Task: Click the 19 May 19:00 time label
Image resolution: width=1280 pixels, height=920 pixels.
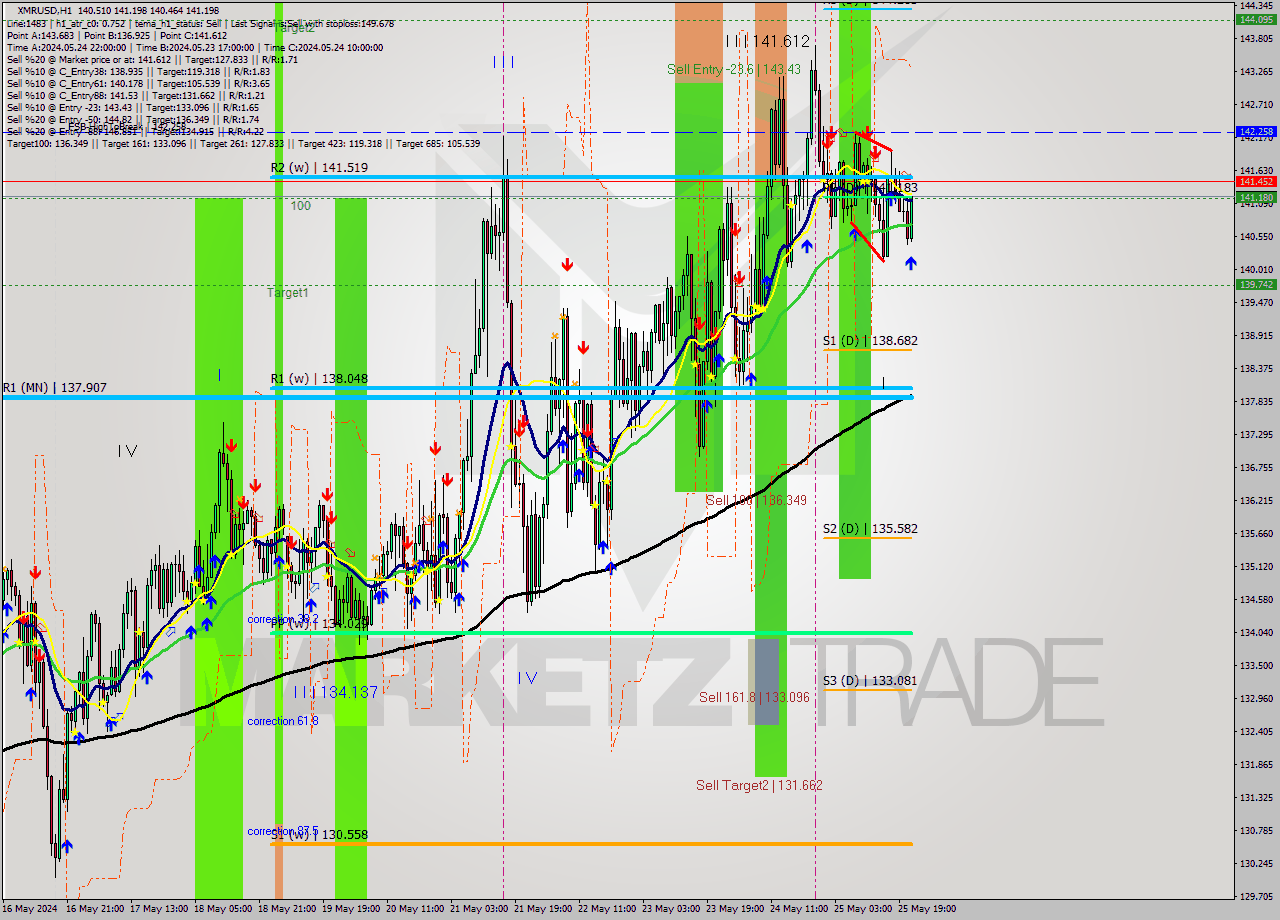Action: (x=351, y=909)
